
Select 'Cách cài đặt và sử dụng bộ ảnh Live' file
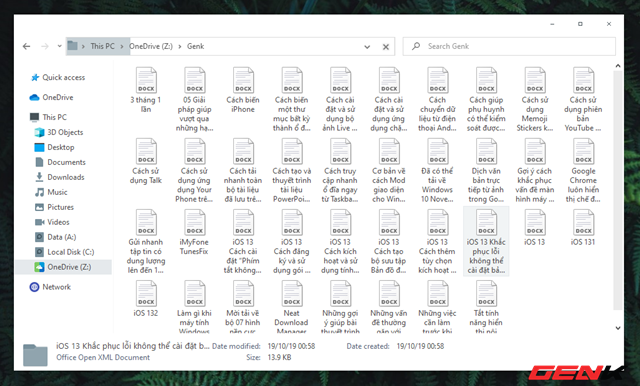pyautogui.click(x=340, y=100)
